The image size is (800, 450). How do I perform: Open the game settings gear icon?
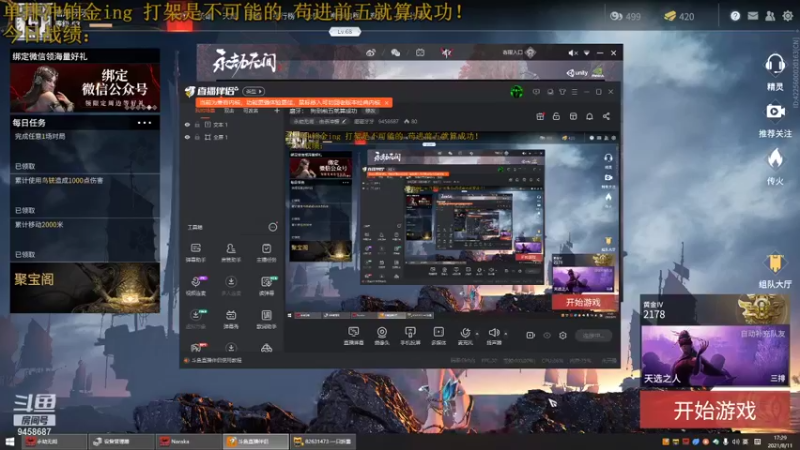click(x=787, y=16)
